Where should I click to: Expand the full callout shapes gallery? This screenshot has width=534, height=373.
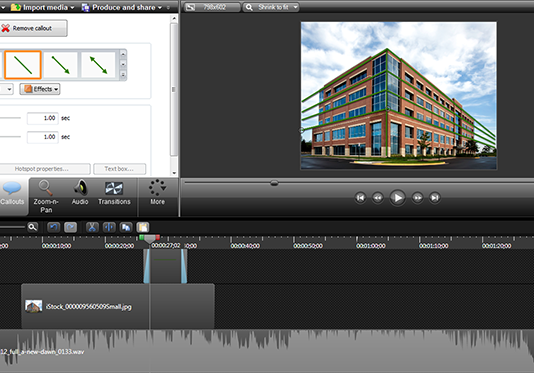click(x=123, y=74)
